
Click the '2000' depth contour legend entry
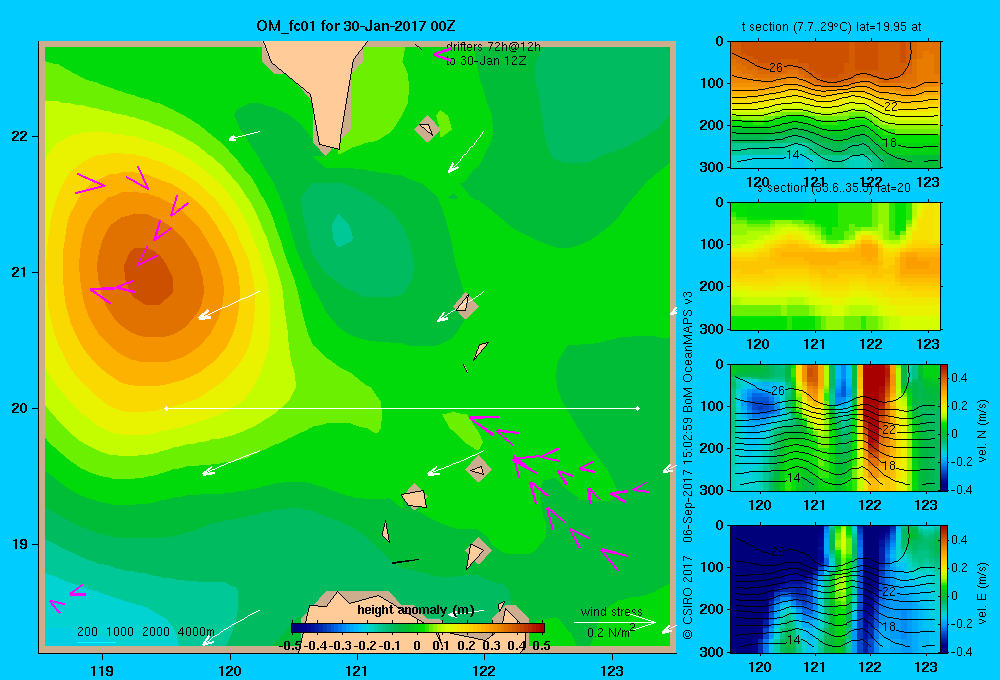[156, 632]
